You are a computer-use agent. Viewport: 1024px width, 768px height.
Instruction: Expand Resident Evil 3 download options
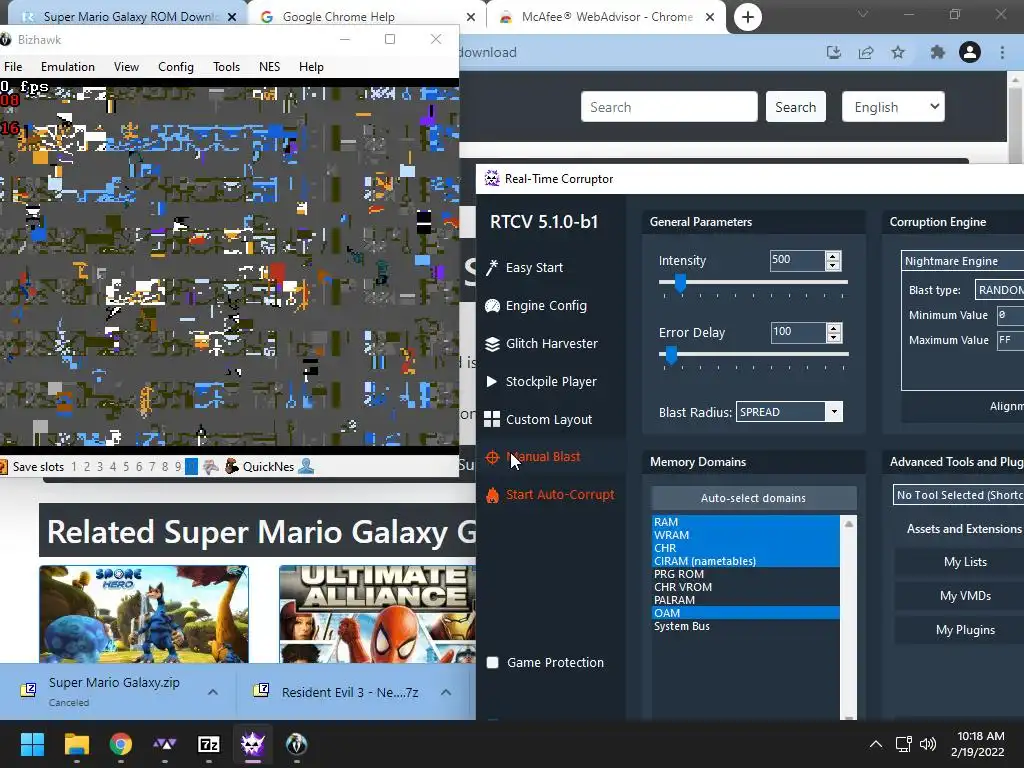(x=446, y=692)
